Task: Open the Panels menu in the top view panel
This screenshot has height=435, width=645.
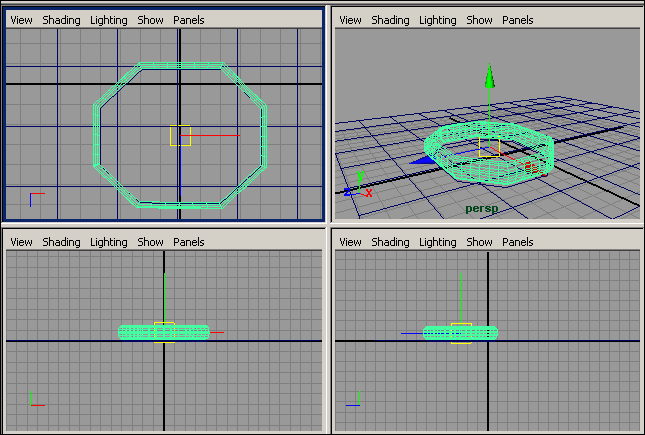Action: [188, 20]
